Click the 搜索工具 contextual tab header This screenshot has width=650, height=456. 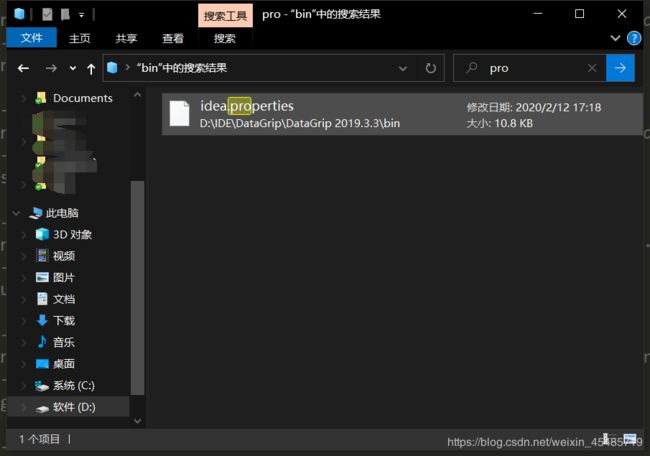click(225, 16)
